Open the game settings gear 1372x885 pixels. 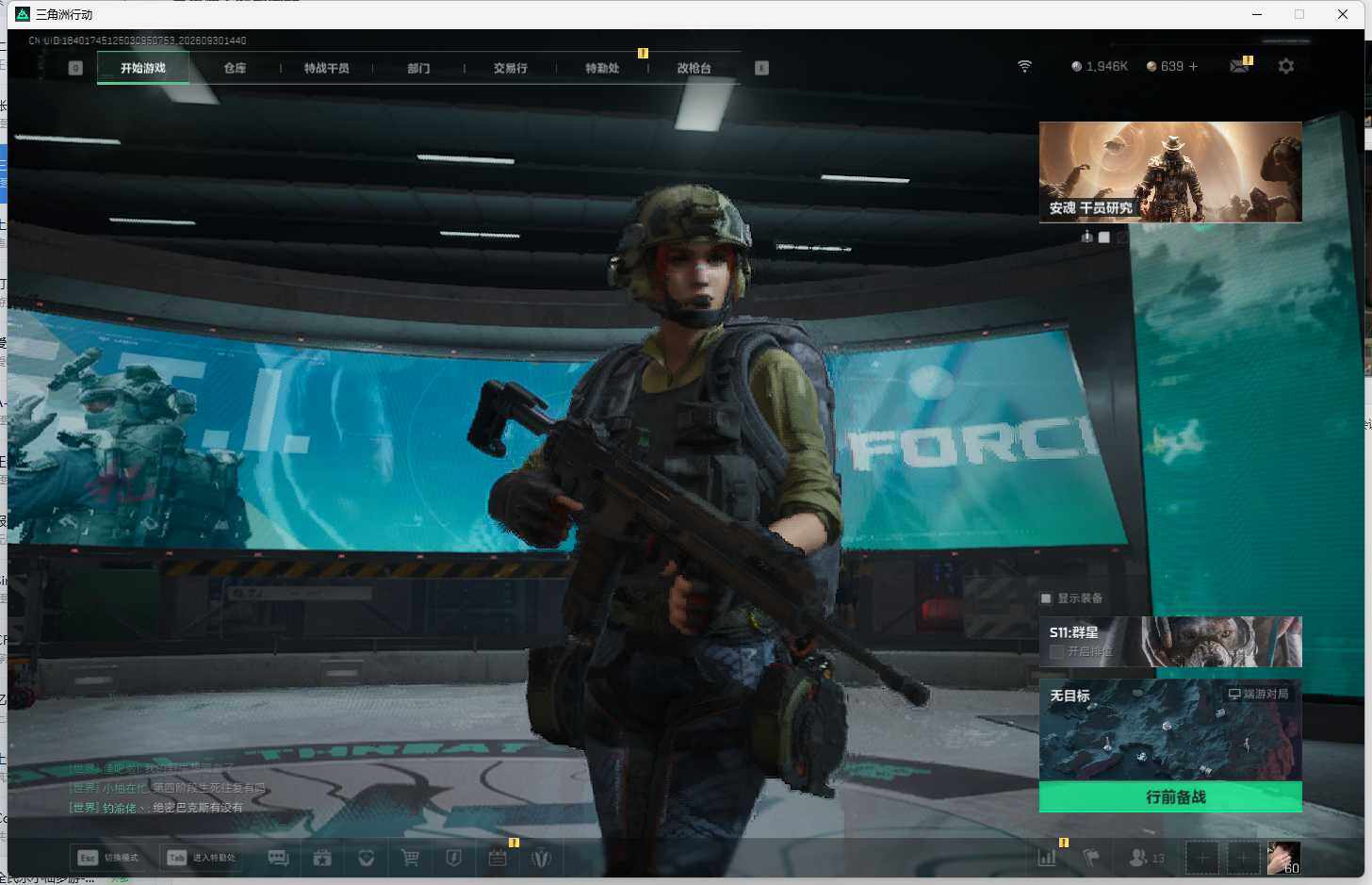[x=1286, y=66]
